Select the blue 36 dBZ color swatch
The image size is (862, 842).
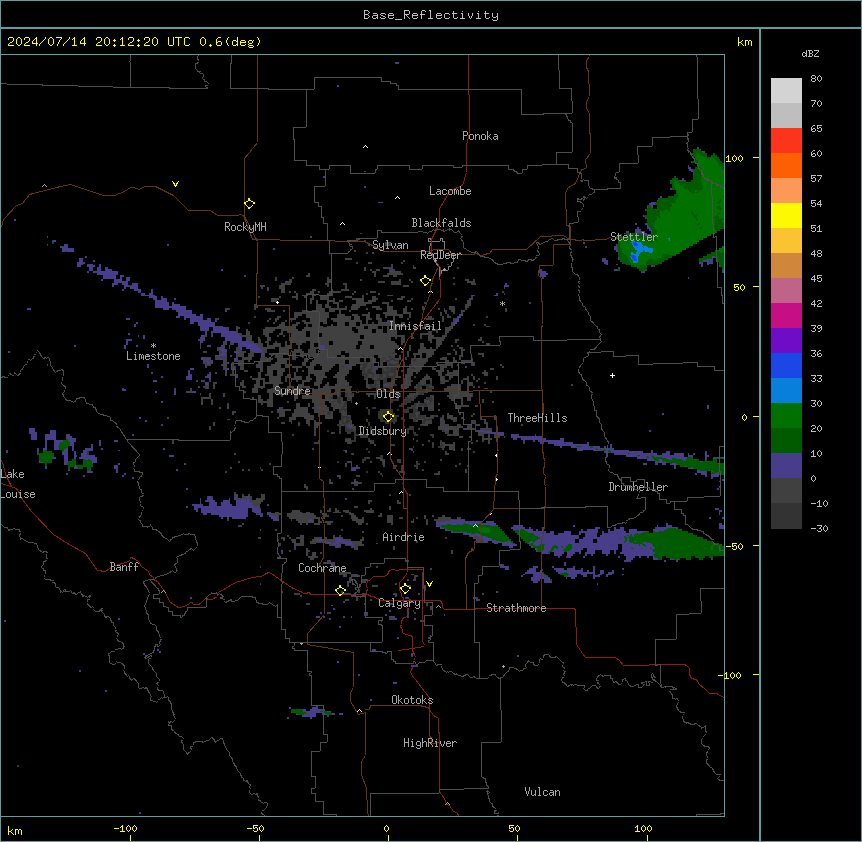[x=786, y=365]
